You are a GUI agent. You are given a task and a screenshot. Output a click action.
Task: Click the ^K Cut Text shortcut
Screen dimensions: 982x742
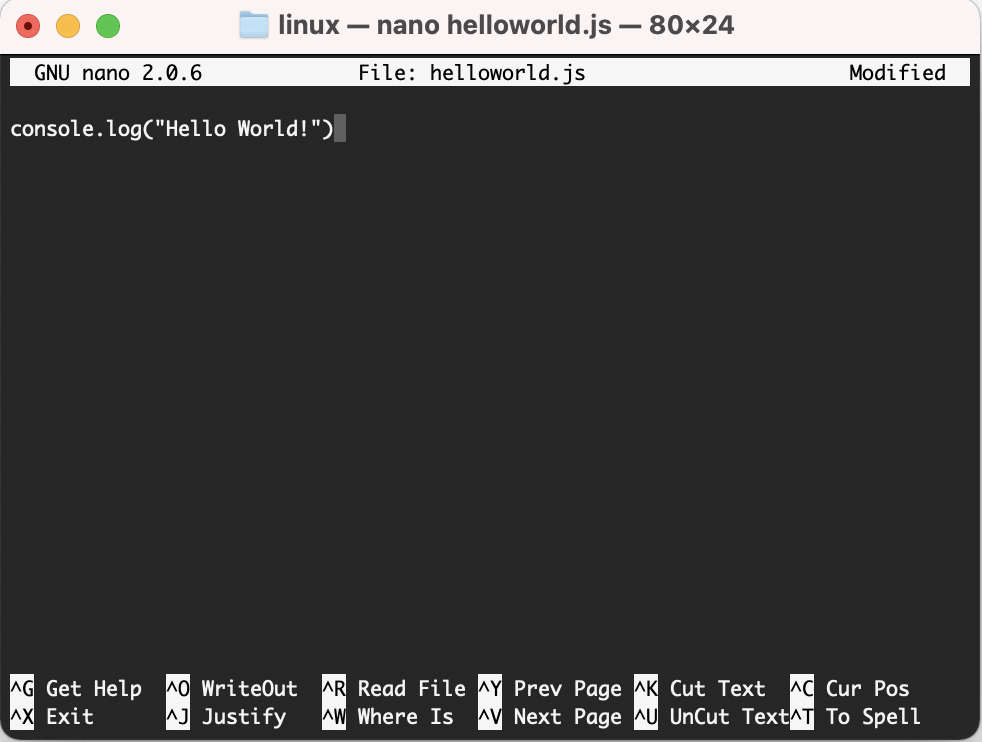(x=700, y=688)
